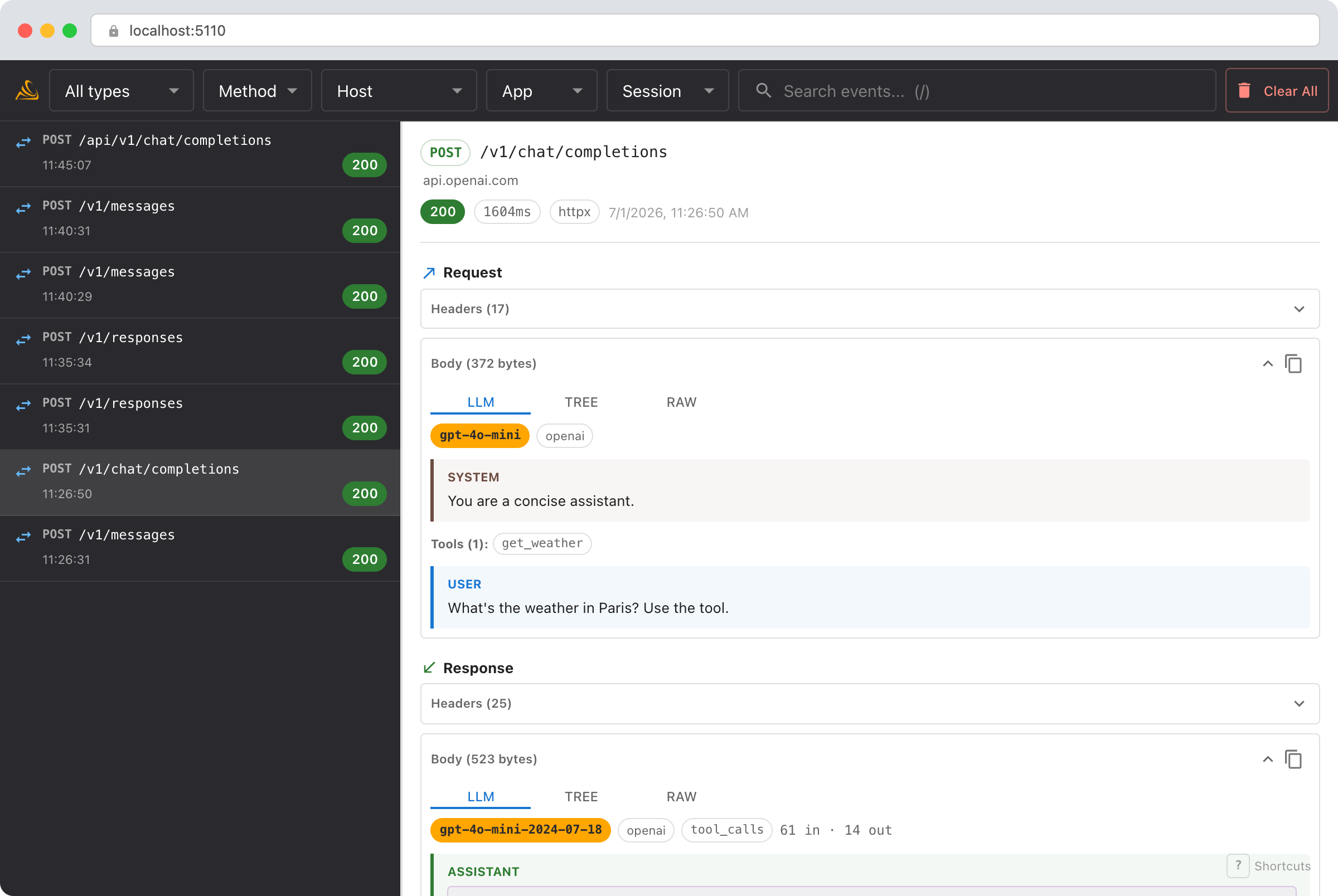Image resolution: width=1338 pixels, height=896 pixels.
Task: Click exchange icon of 11:40:31 messages row
Action: coord(23,208)
